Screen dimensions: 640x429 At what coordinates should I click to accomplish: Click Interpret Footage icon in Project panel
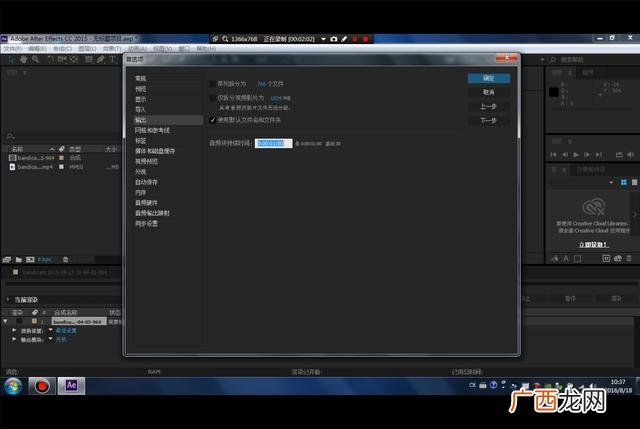[7, 260]
